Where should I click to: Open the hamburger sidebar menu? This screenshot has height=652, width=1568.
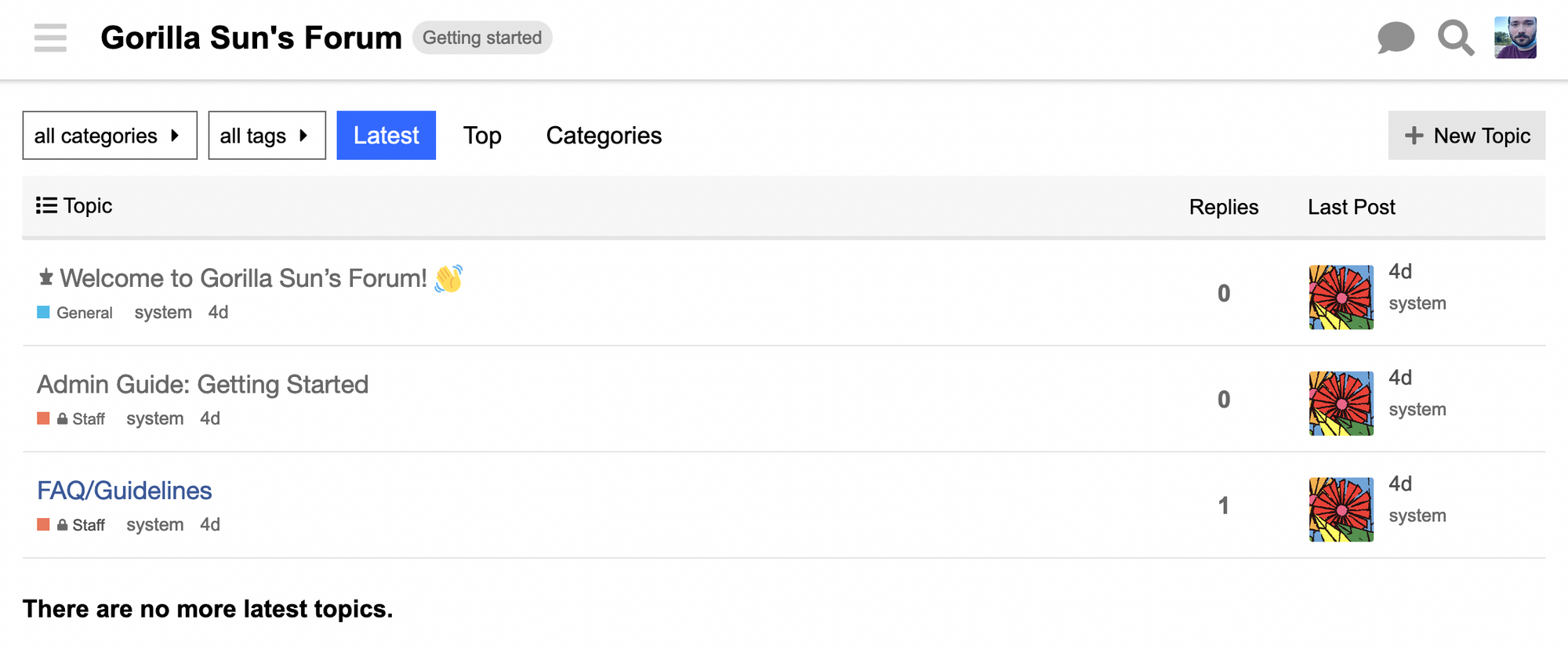pyautogui.click(x=50, y=38)
